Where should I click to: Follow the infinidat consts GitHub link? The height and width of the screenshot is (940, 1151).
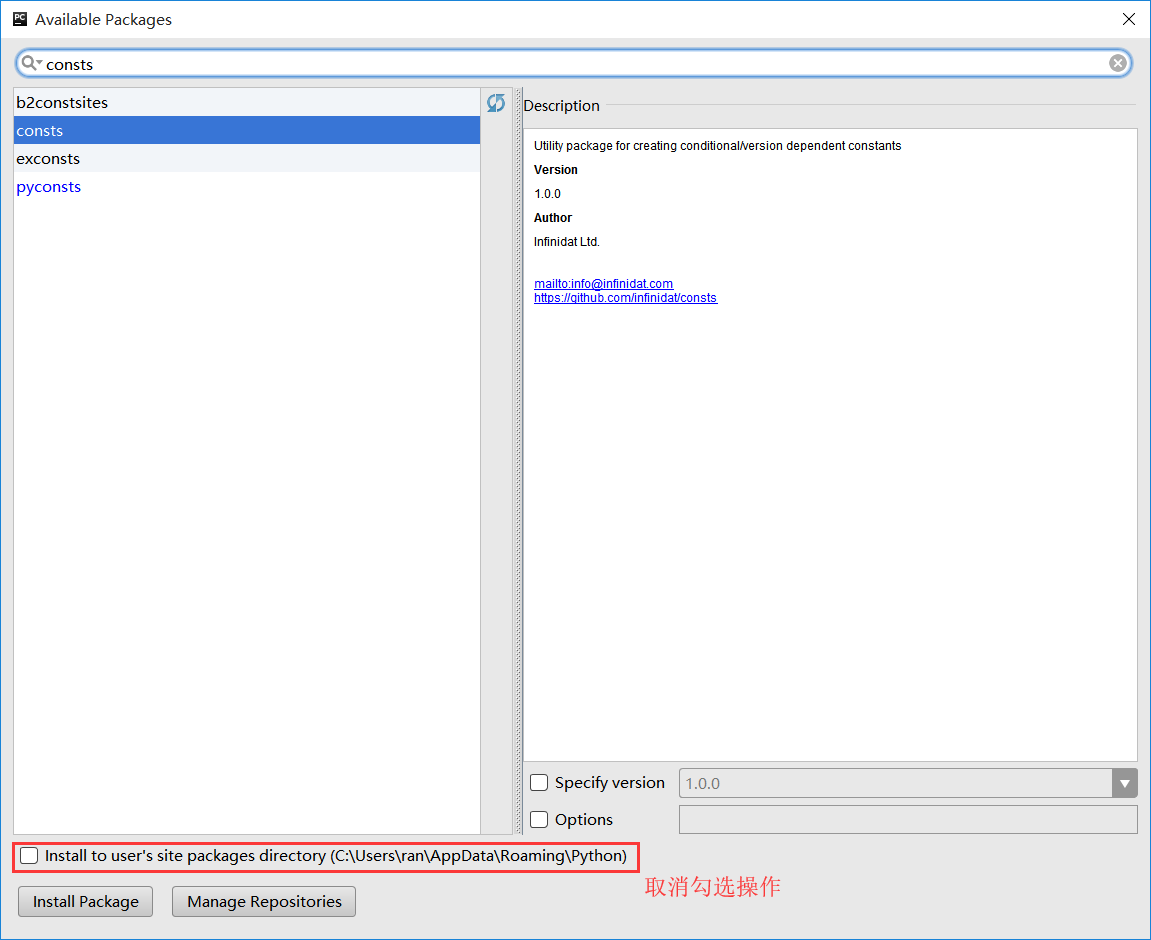(625, 297)
